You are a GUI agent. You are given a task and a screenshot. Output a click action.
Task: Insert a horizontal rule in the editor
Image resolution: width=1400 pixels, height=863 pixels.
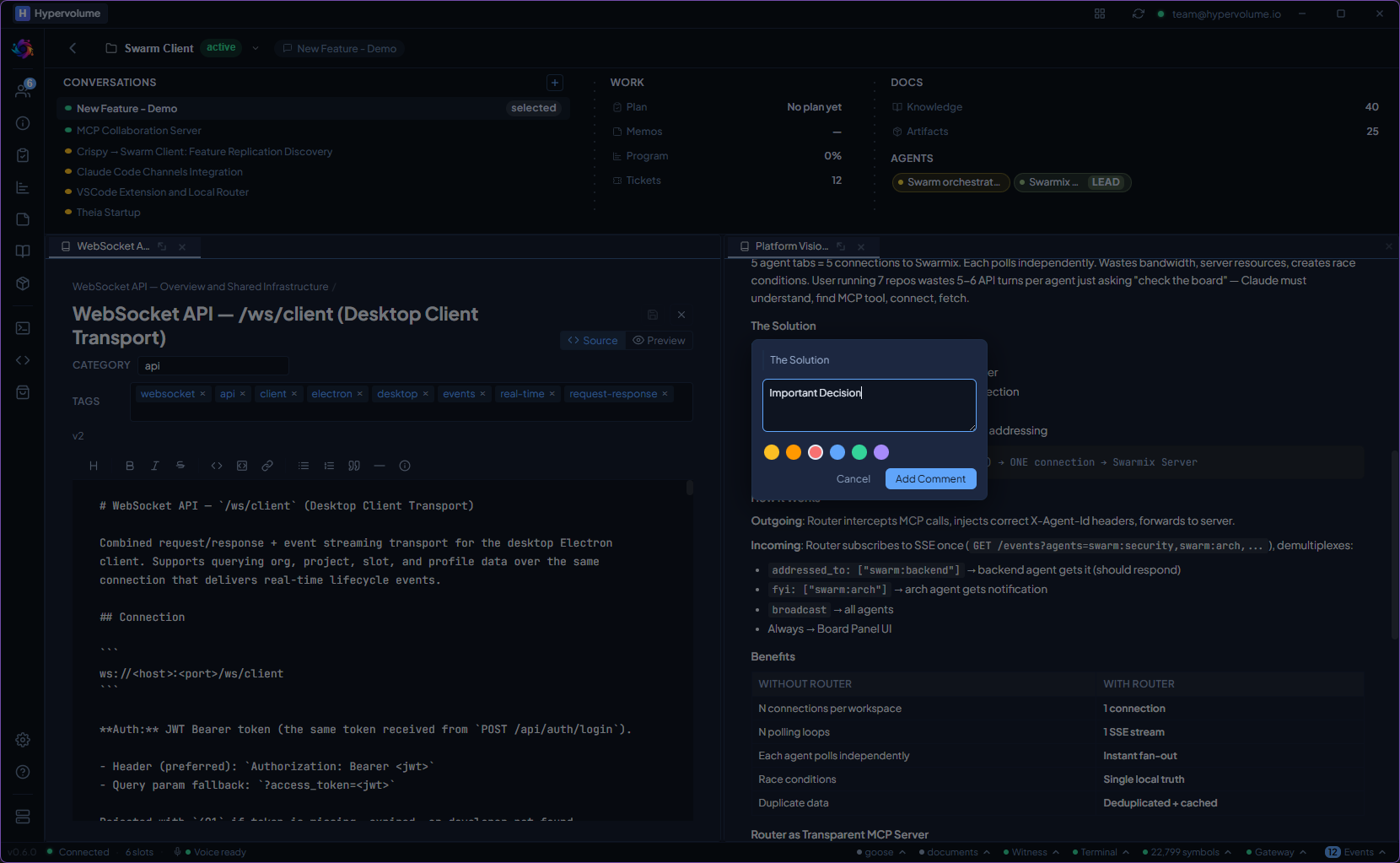[x=380, y=466]
